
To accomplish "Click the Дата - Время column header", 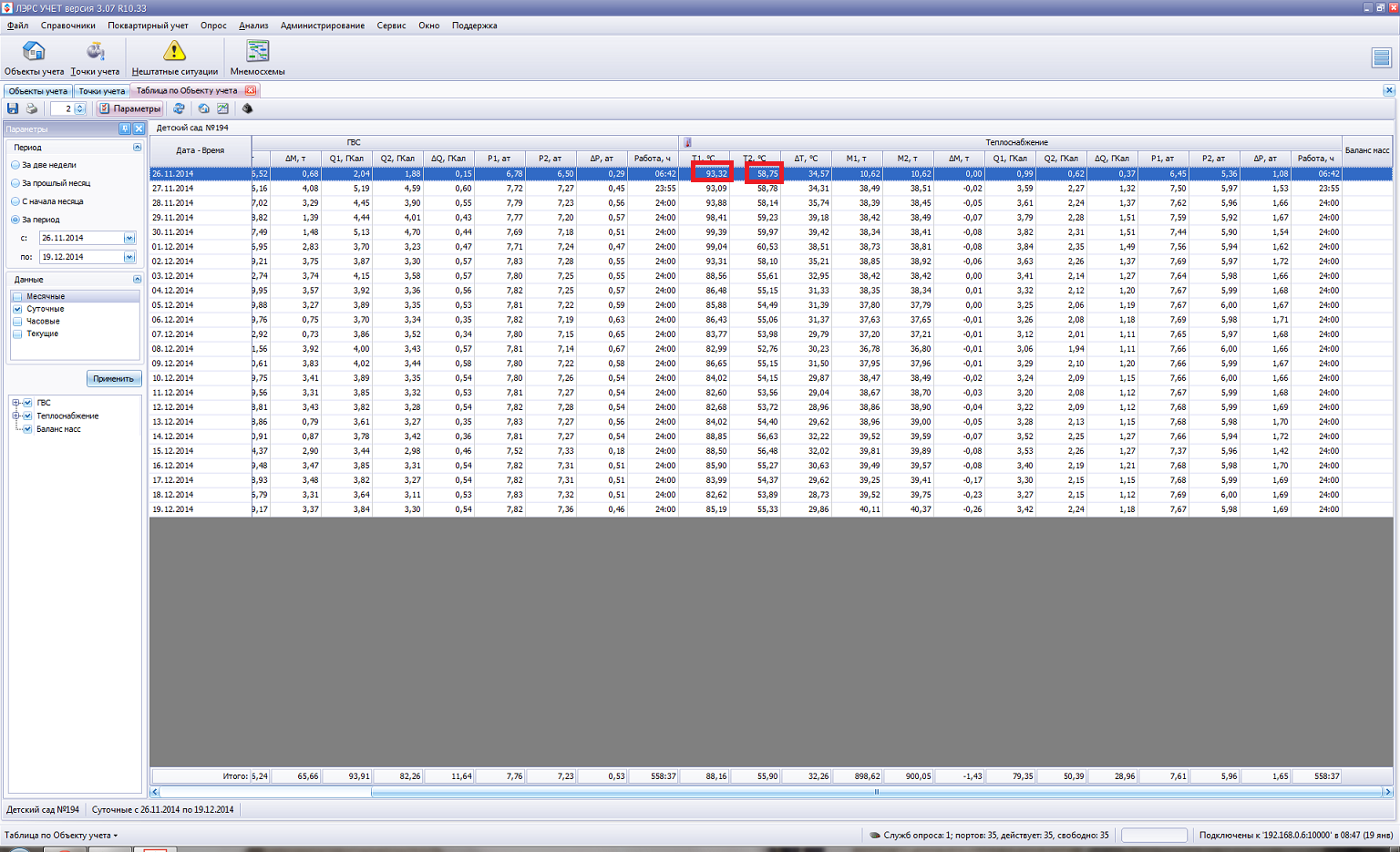I will [x=201, y=150].
